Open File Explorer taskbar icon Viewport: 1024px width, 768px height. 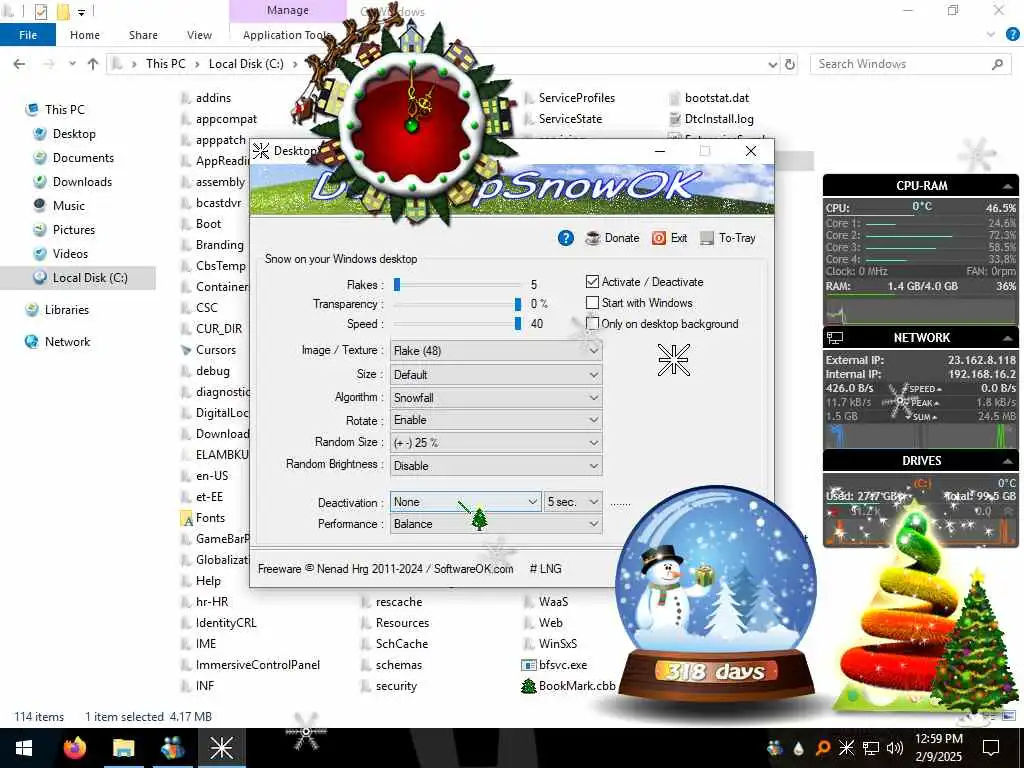tap(123, 748)
